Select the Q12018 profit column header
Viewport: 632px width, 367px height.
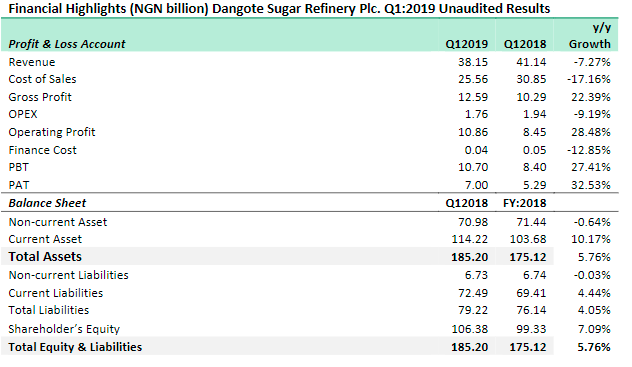(525, 44)
